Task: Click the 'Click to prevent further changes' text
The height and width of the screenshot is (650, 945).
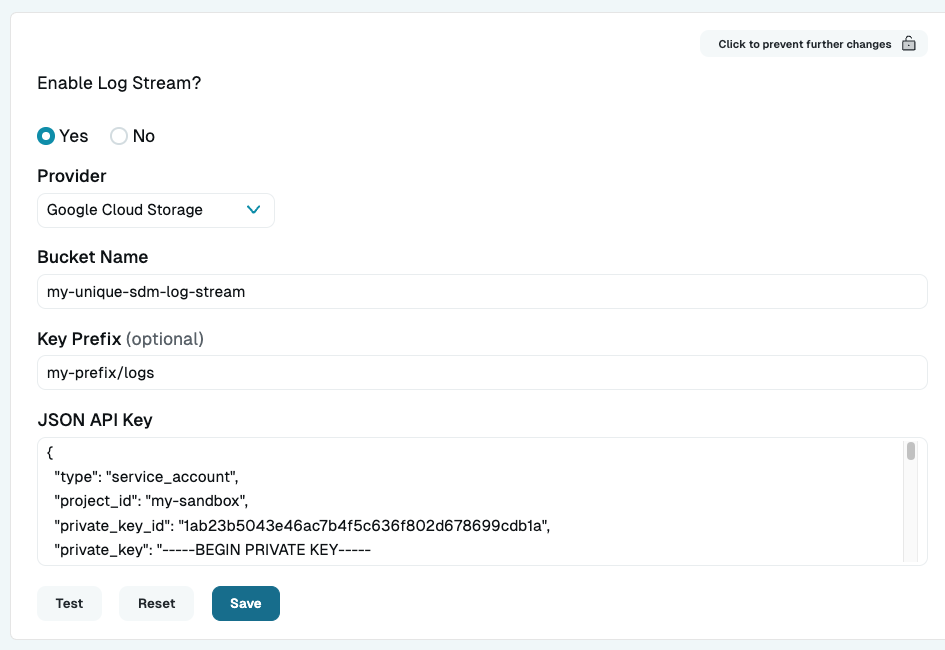Action: [x=804, y=44]
